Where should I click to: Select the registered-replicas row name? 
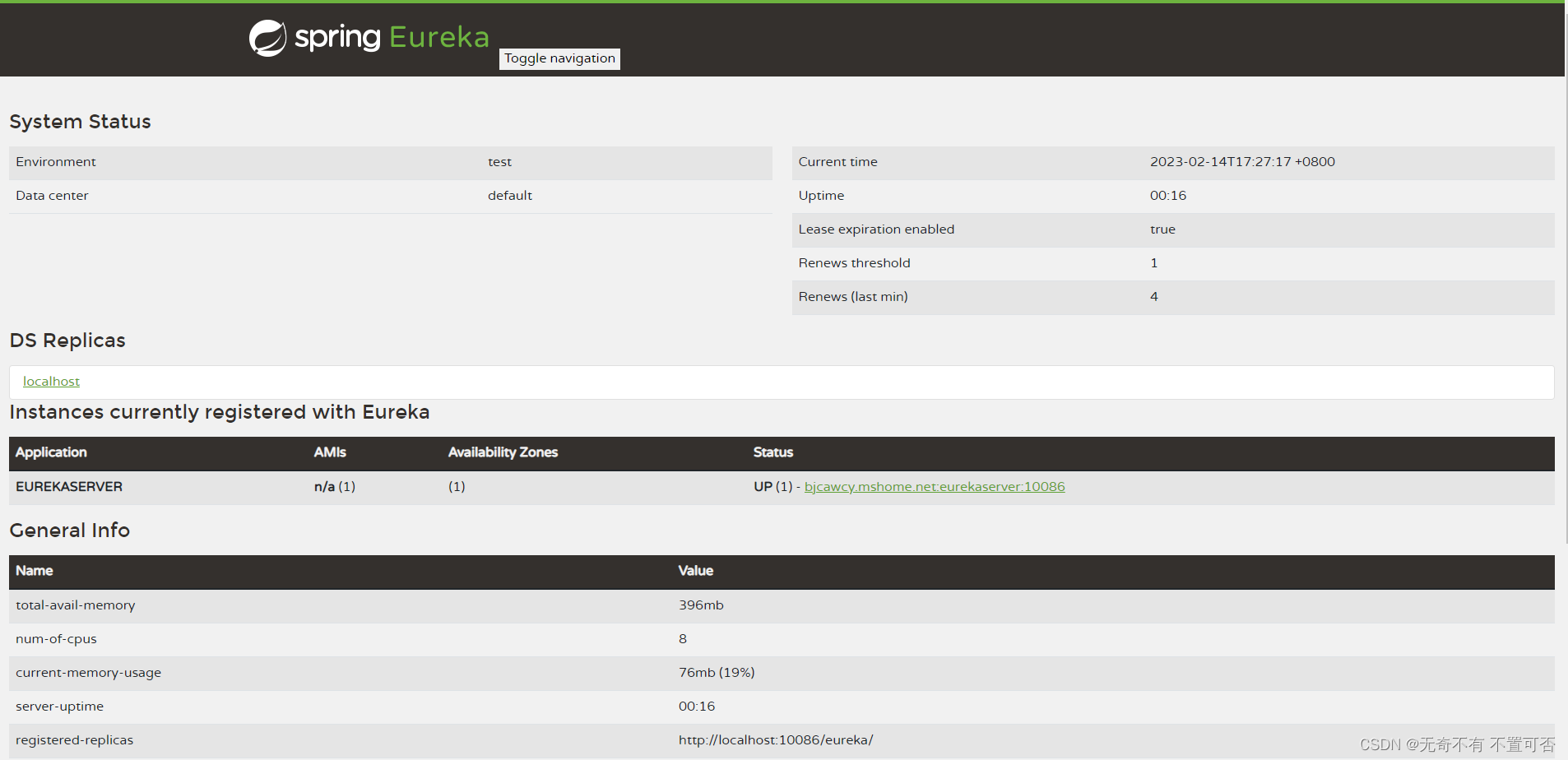[x=74, y=740]
